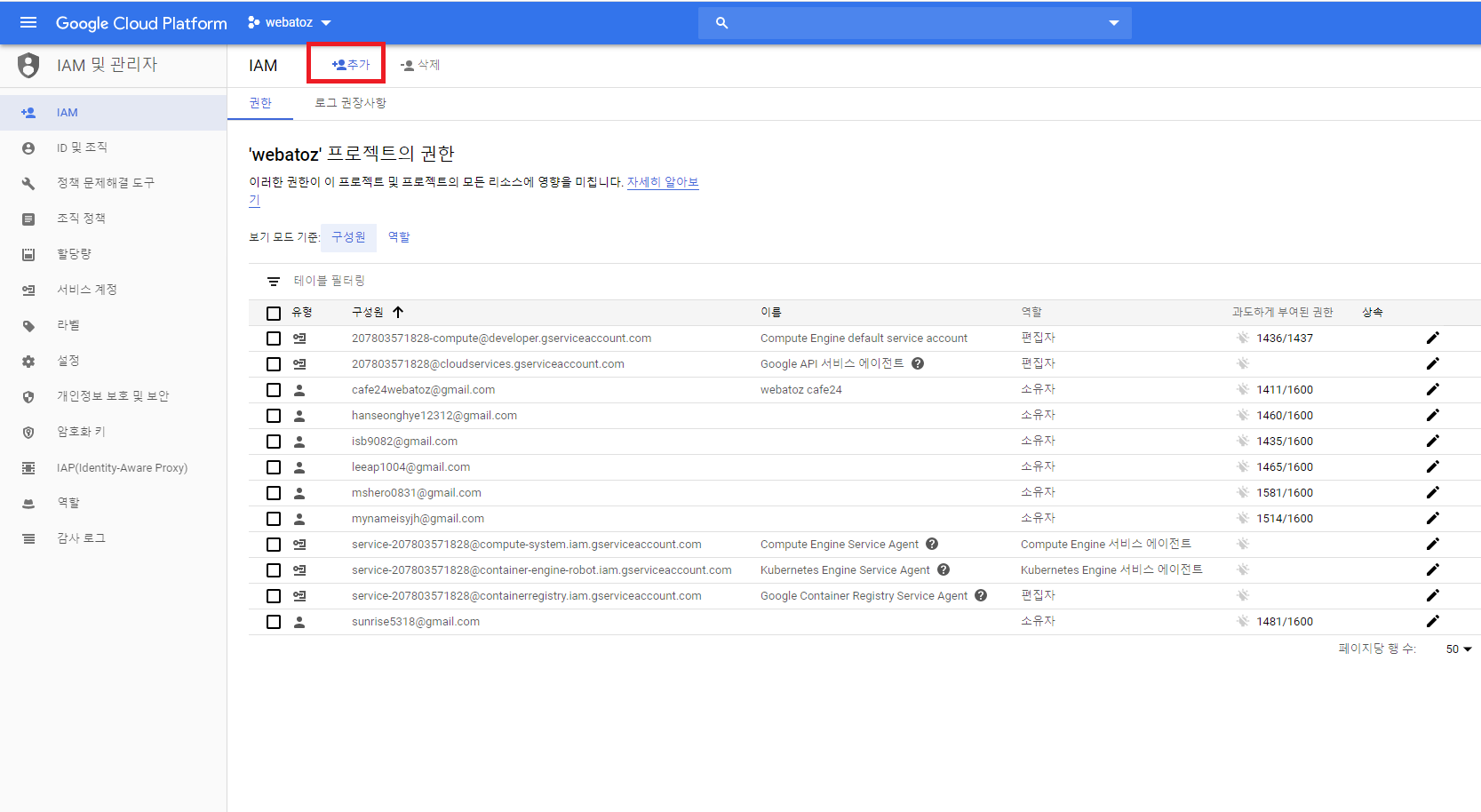This screenshot has width=1481, height=812.
Task: Select 구성원 view mode
Action: (348, 237)
